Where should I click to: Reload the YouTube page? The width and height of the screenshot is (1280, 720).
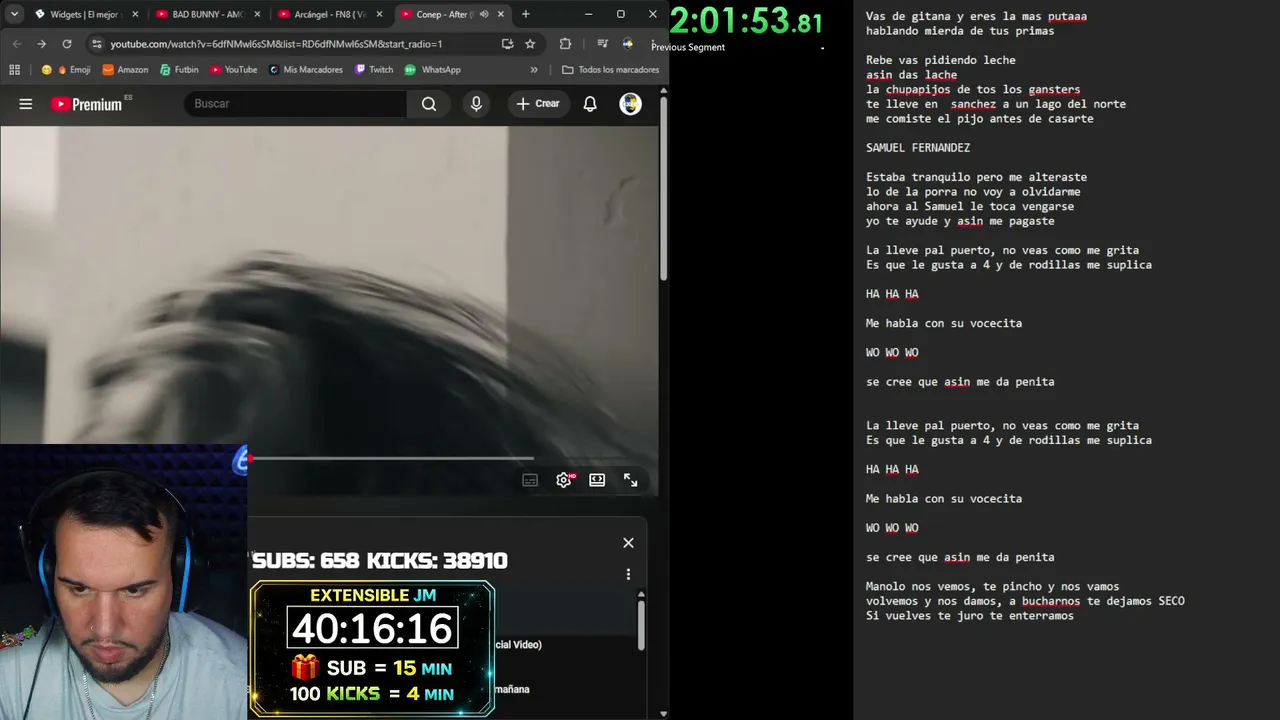[x=67, y=44]
